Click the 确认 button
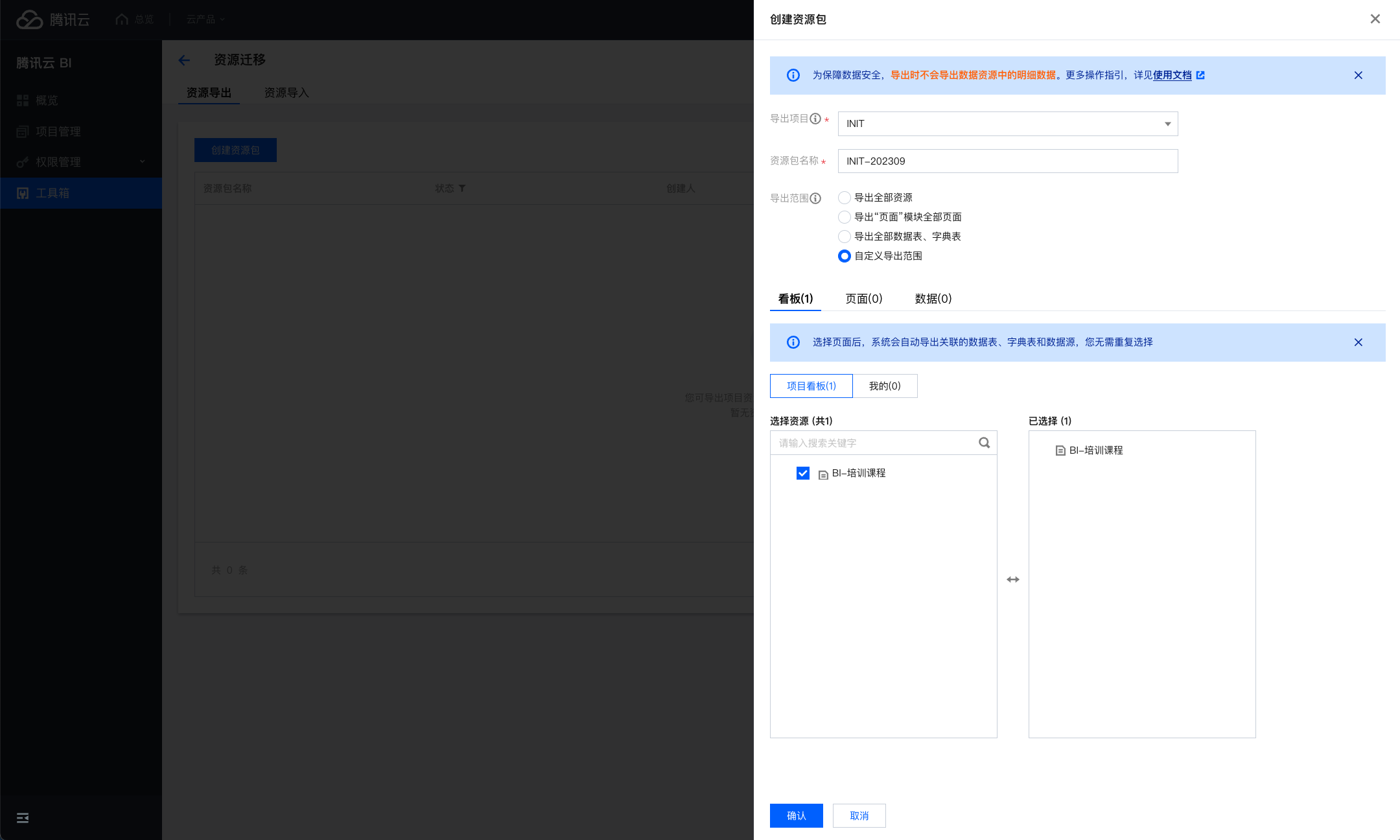The height and width of the screenshot is (840, 1400). click(796, 815)
